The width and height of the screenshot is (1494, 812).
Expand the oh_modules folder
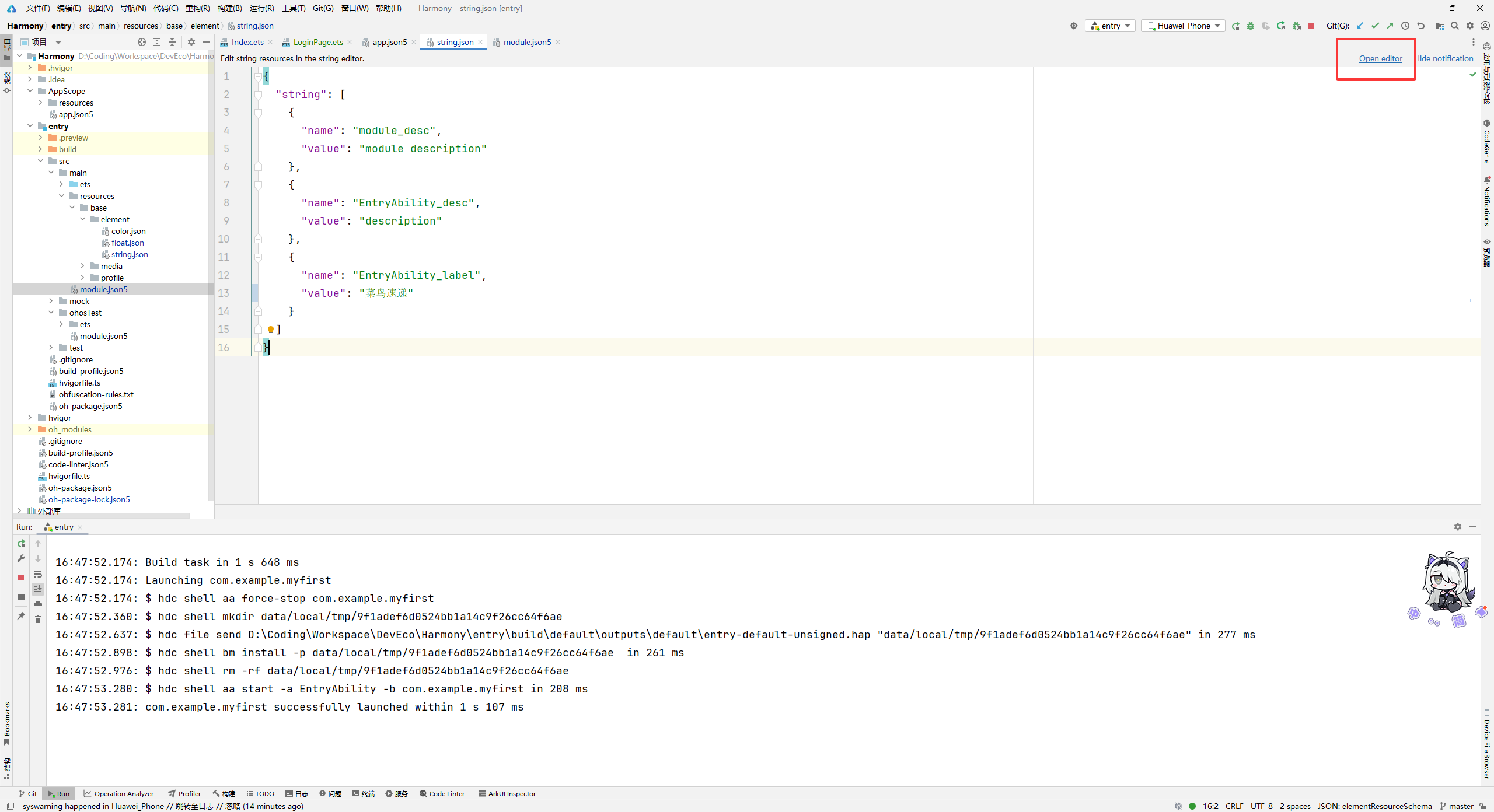[30, 429]
